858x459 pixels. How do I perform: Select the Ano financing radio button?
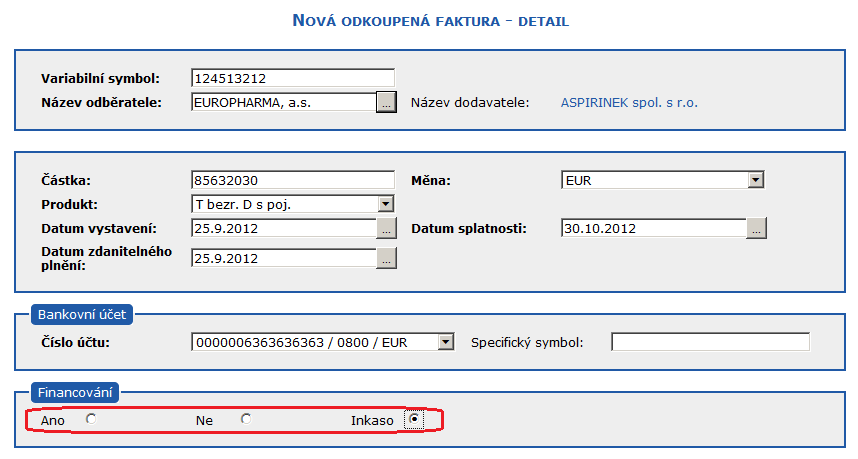click(91, 419)
